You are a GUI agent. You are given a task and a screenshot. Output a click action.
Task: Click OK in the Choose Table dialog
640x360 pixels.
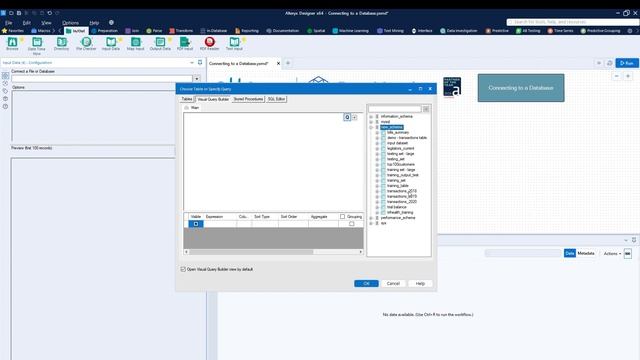tap(366, 283)
